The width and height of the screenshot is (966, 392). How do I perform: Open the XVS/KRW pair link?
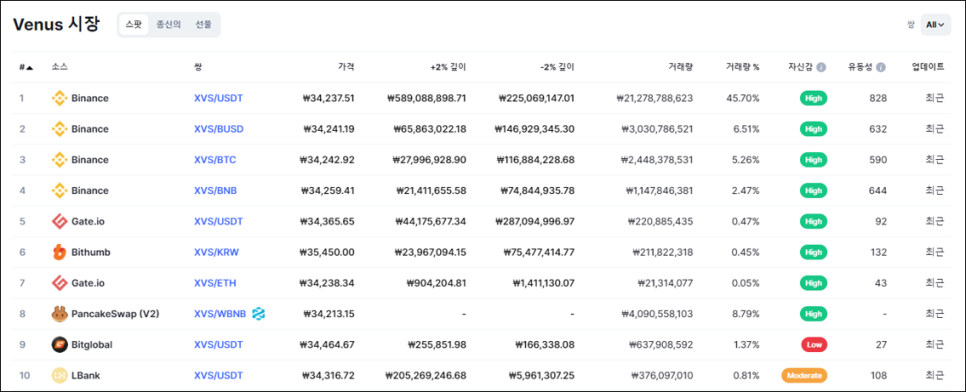[x=216, y=252]
